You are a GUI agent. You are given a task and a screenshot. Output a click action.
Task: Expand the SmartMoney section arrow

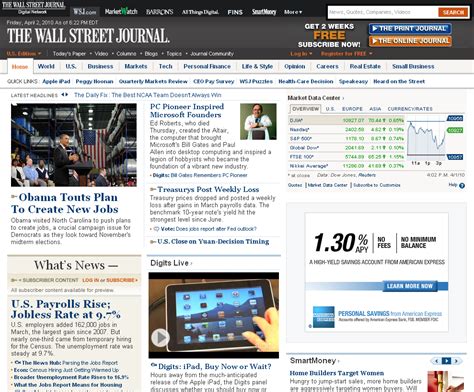(338, 361)
